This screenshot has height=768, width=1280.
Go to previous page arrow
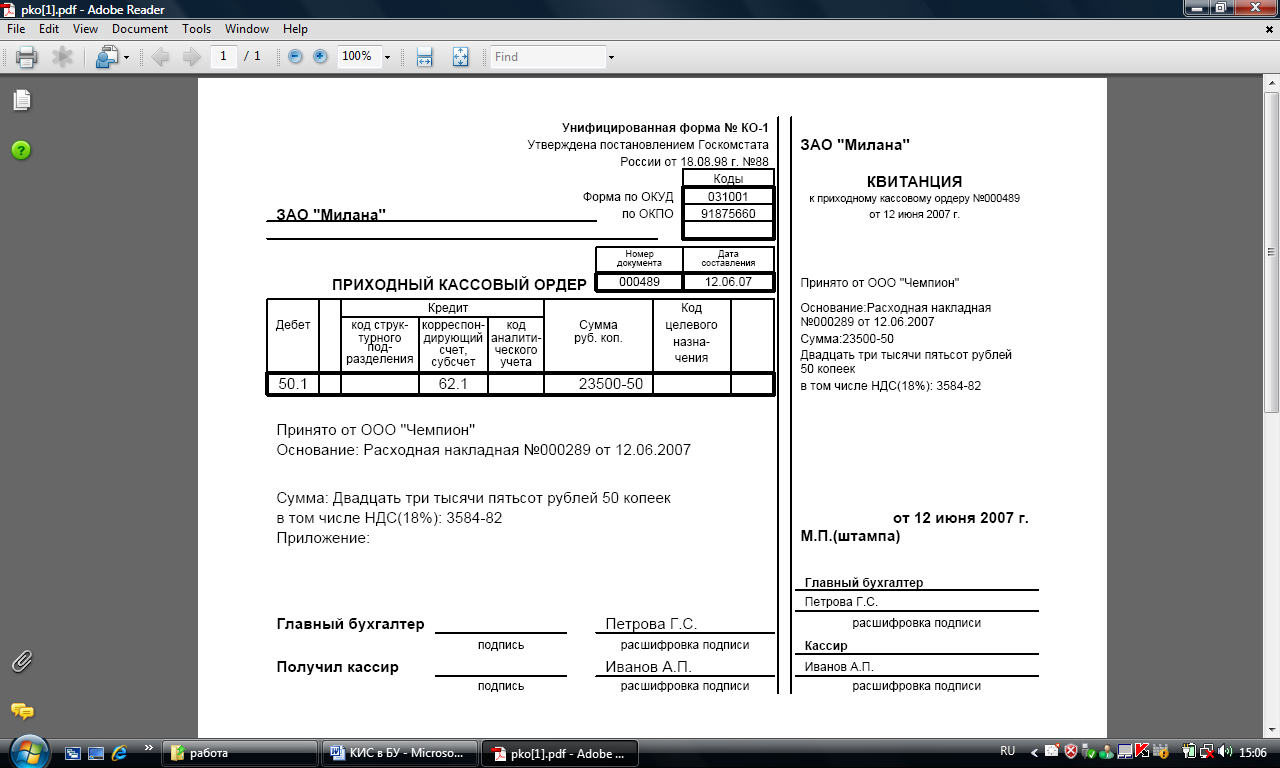tap(161, 57)
